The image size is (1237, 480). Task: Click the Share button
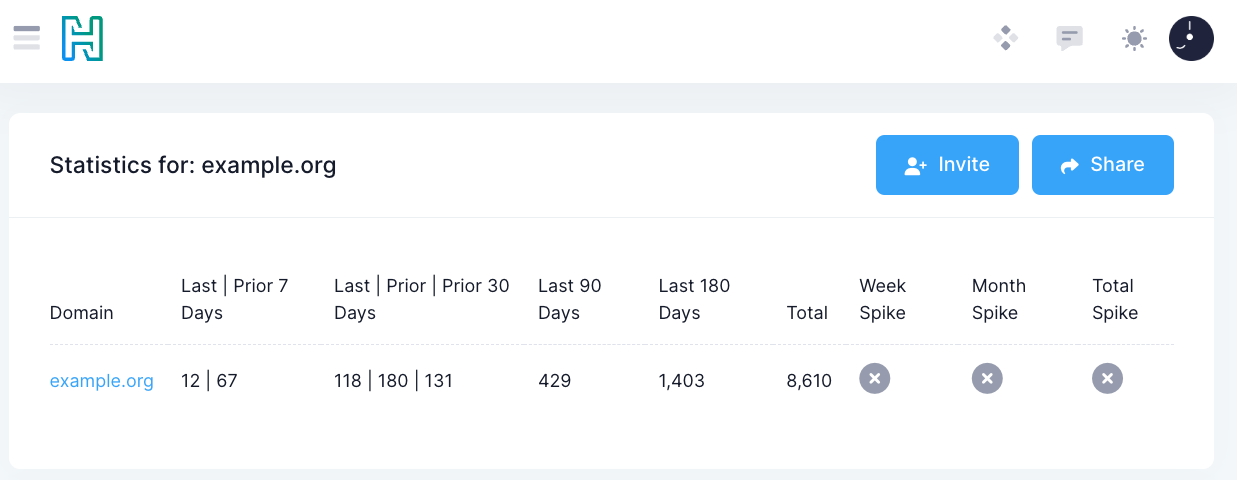point(1102,165)
